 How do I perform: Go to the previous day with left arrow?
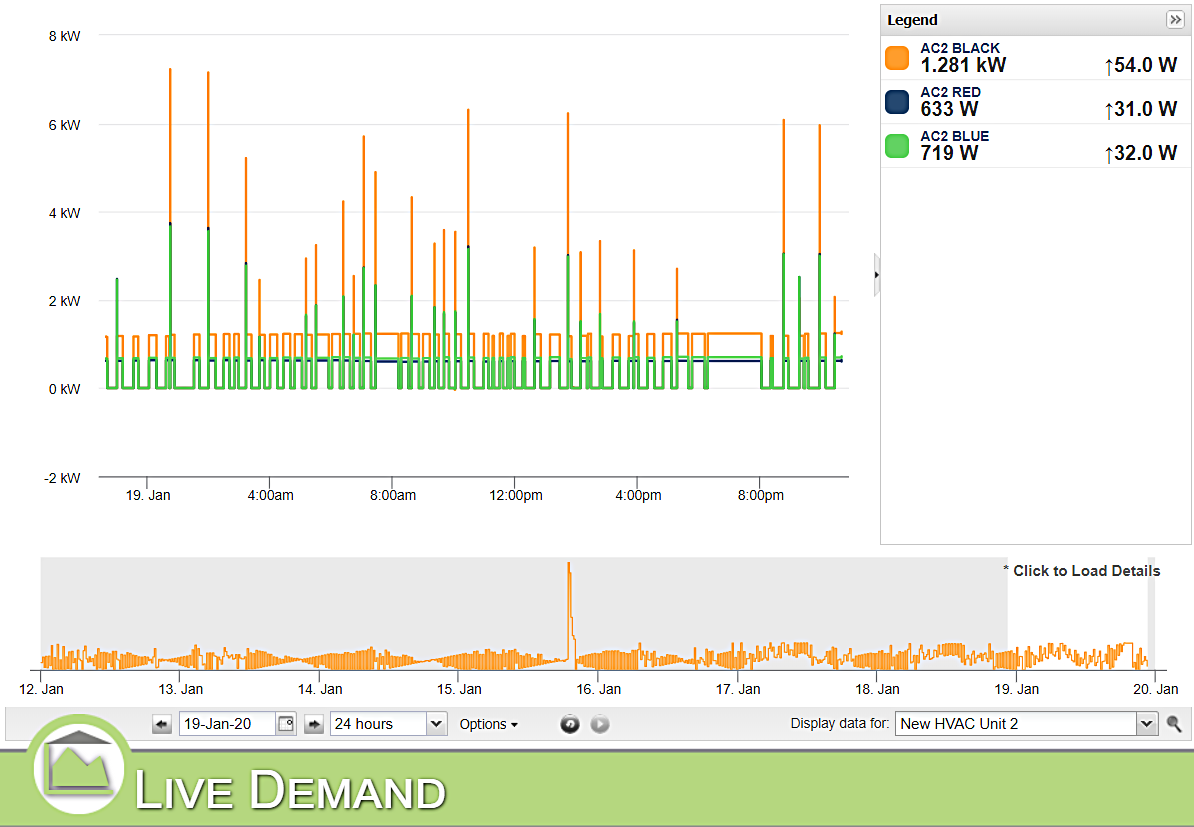(x=162, y=724)
